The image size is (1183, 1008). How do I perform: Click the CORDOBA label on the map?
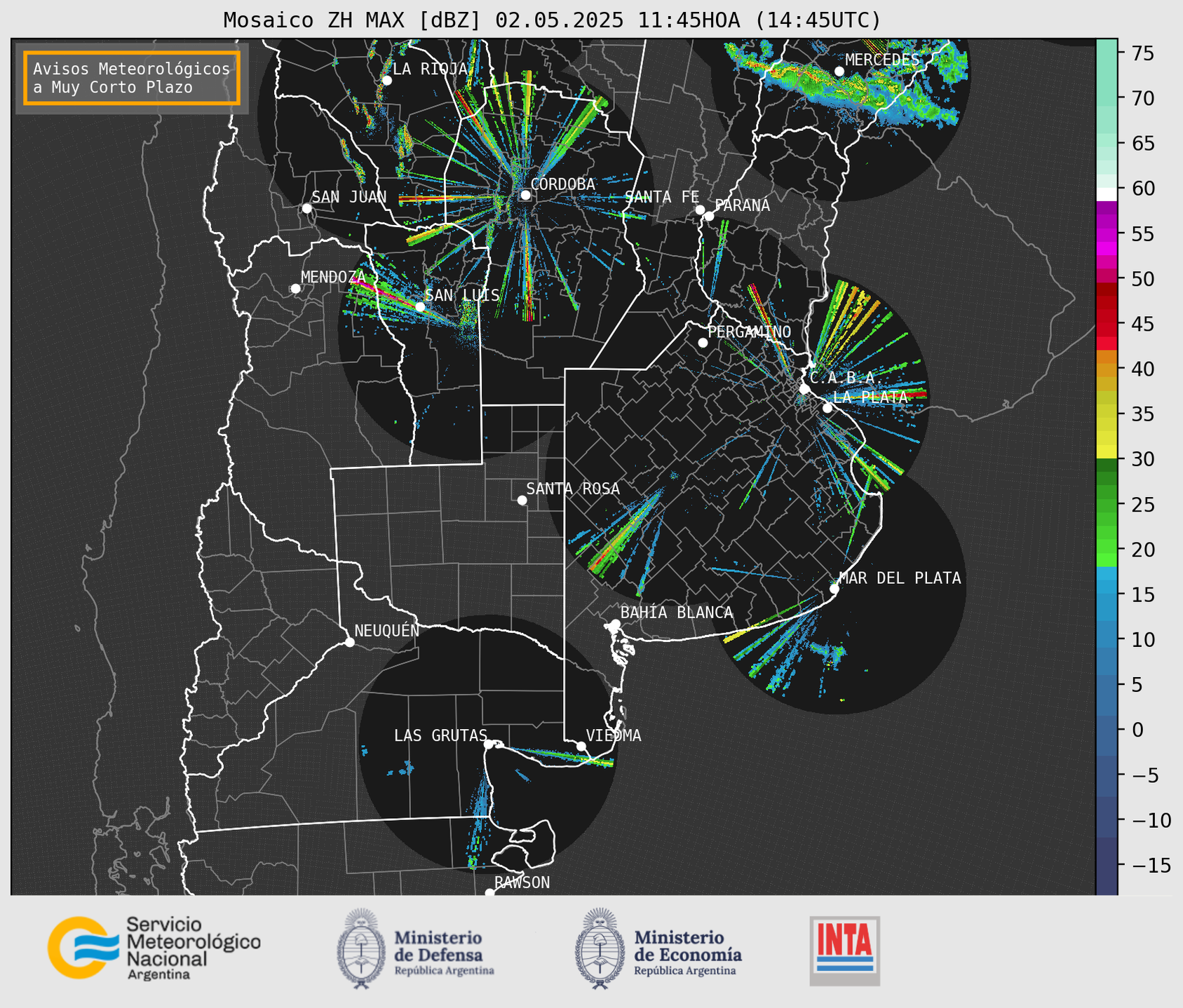point(563,184)
